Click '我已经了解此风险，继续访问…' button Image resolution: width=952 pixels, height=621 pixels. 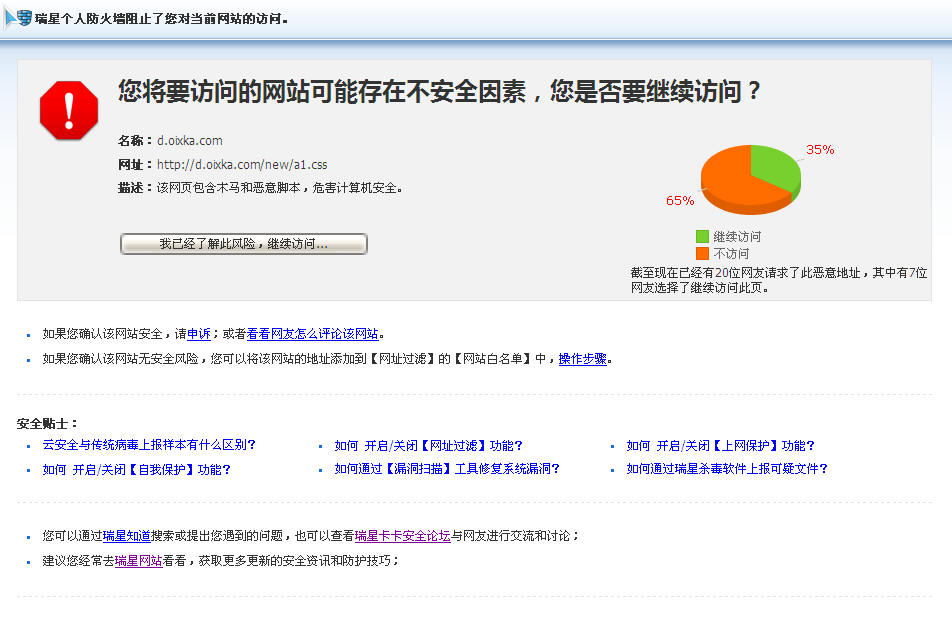[243, 244]
